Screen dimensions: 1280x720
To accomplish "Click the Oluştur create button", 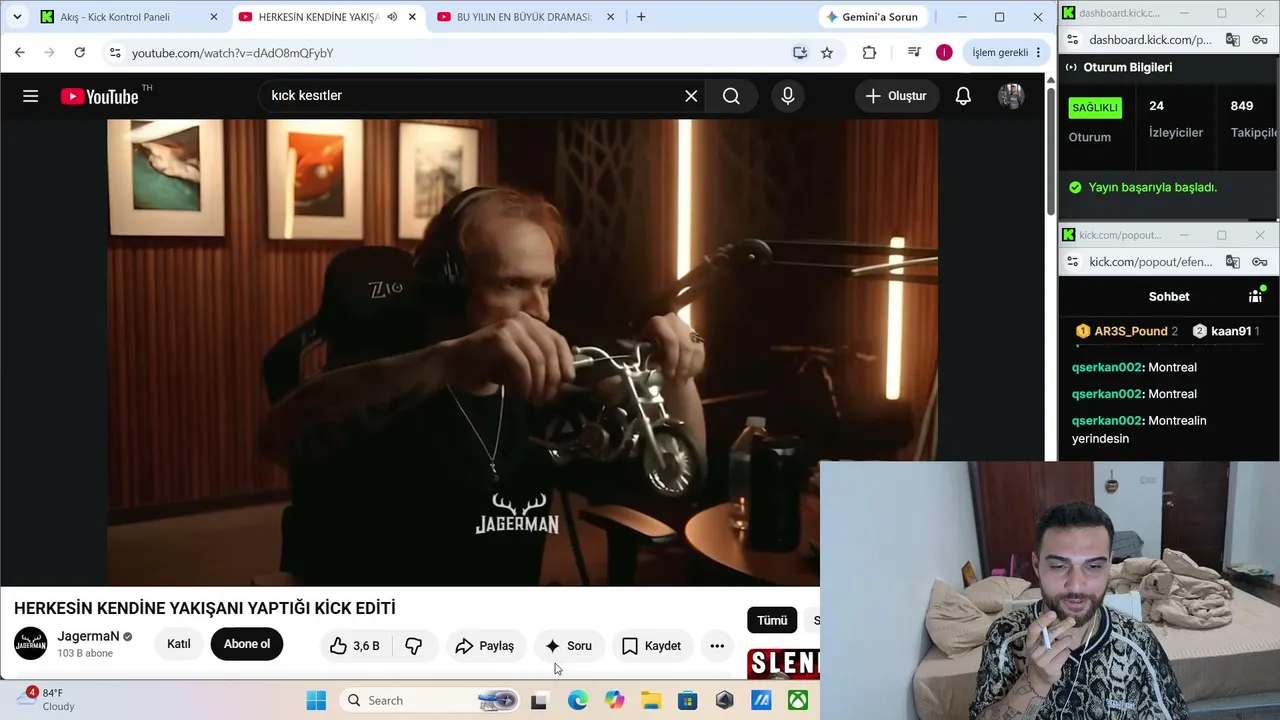I will [x=896, y=96].
